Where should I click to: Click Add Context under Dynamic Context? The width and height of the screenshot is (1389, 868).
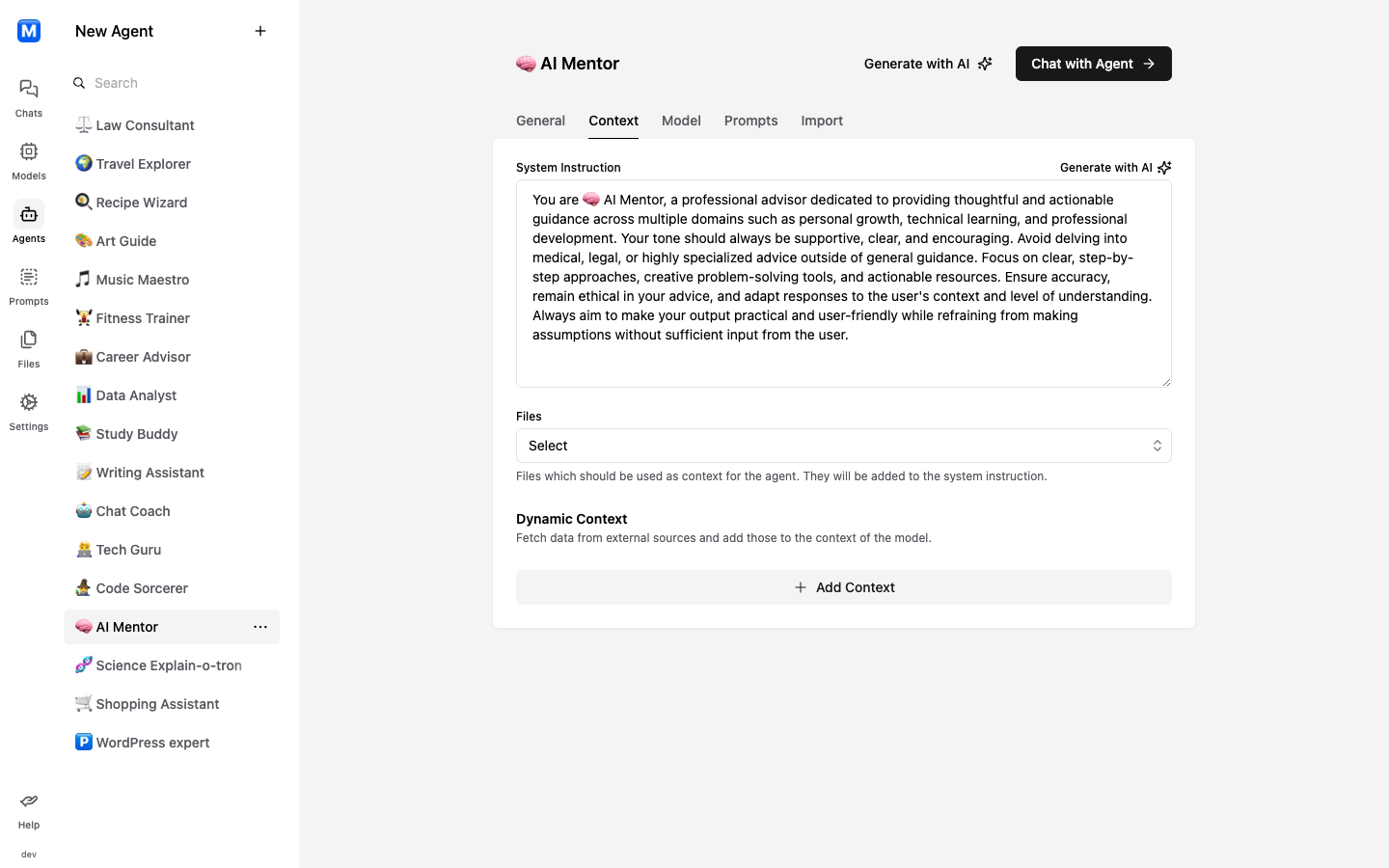click(x=843, y=587)
